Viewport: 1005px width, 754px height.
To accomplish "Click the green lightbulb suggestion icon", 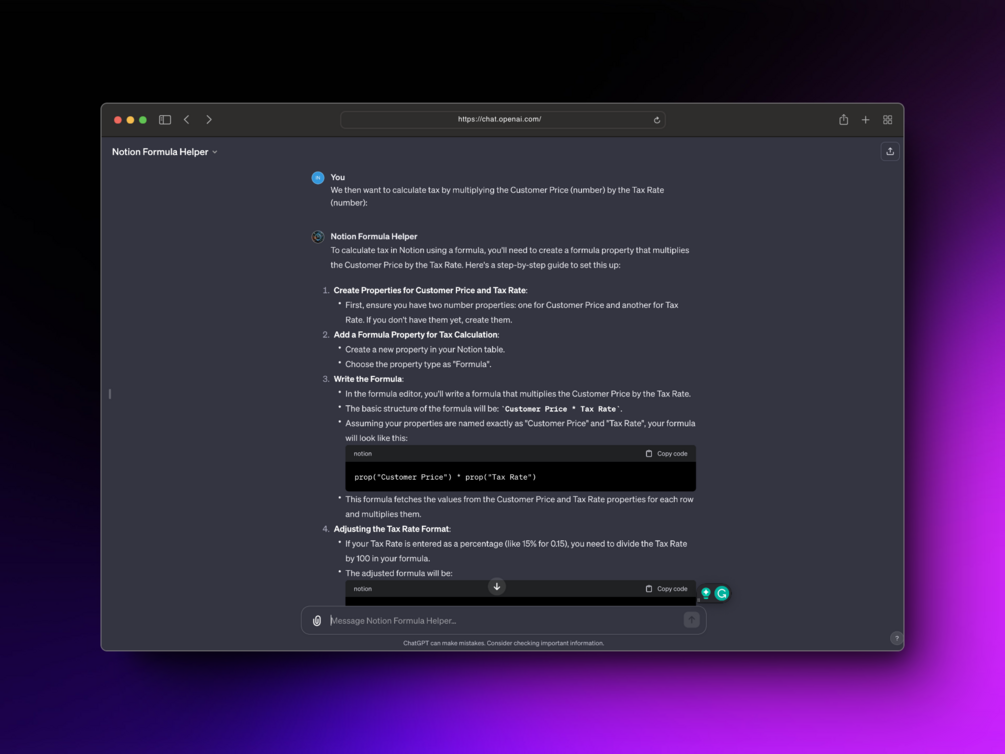I will pyautogui.click(x=706, y=593).
